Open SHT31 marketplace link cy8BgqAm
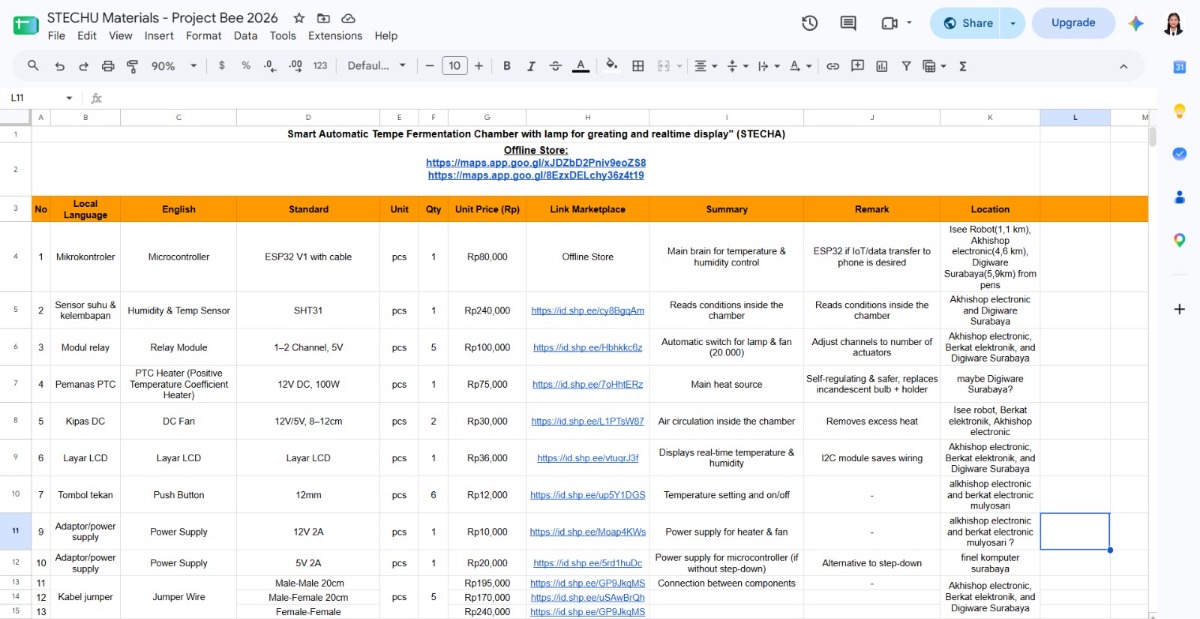 588,311
